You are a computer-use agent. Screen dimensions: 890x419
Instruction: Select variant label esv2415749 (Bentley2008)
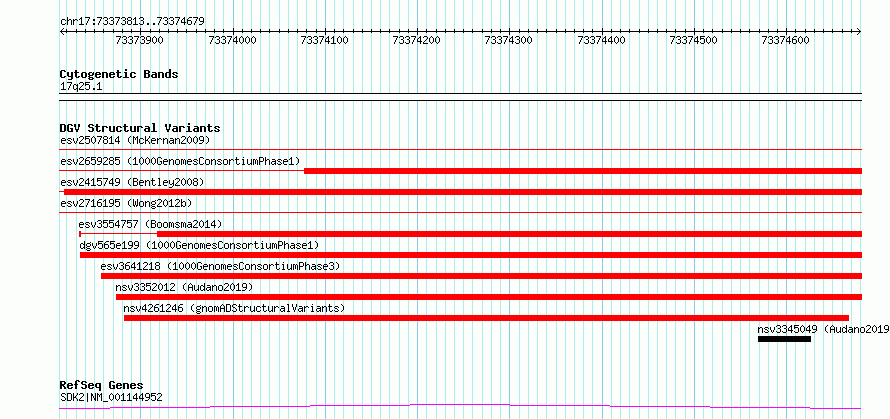132,182
